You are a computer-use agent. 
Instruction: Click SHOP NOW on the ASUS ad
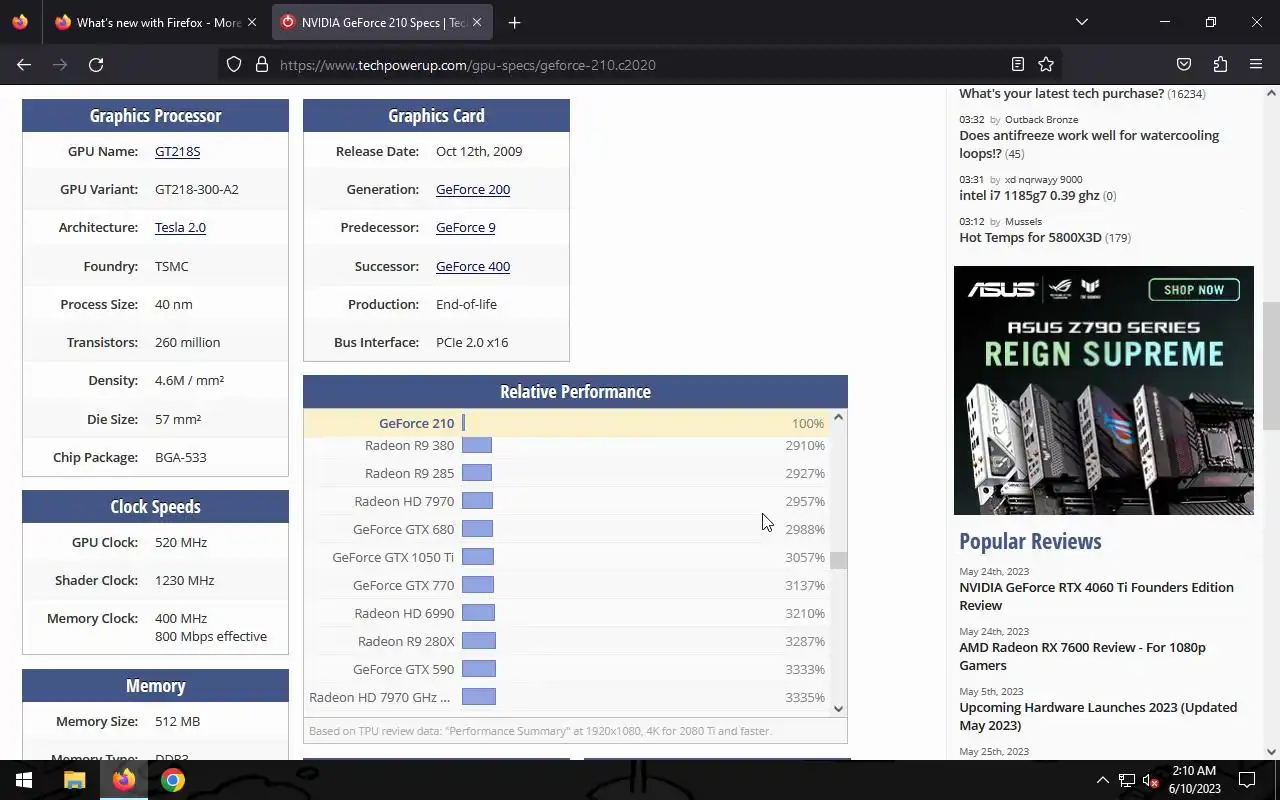click(1194, 290)
